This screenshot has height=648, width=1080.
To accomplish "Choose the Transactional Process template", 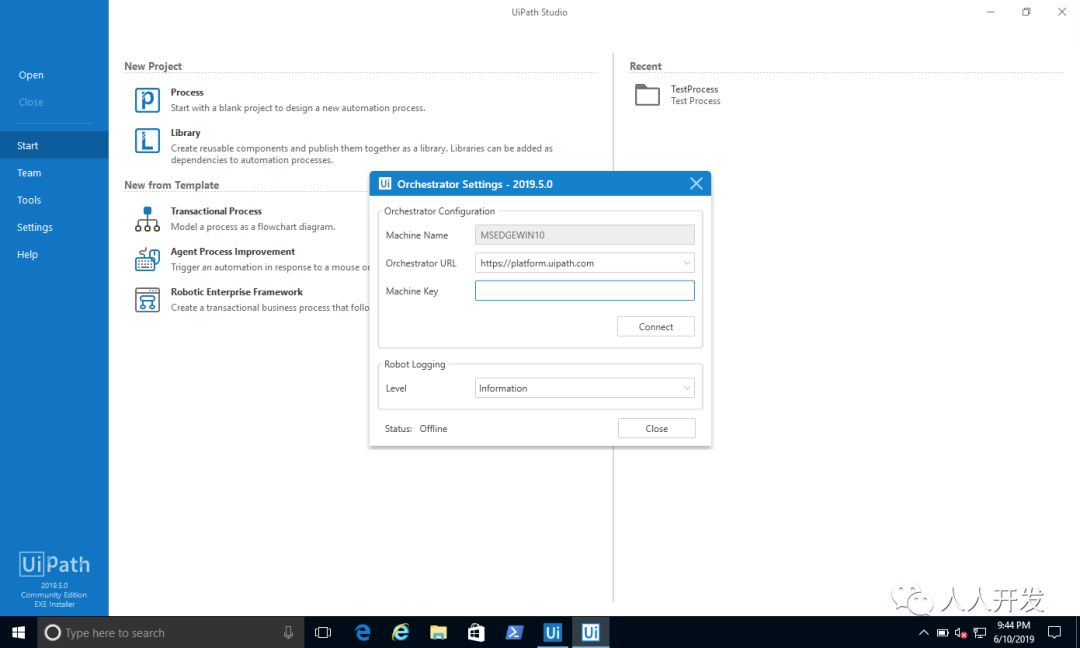I will 216,211.
